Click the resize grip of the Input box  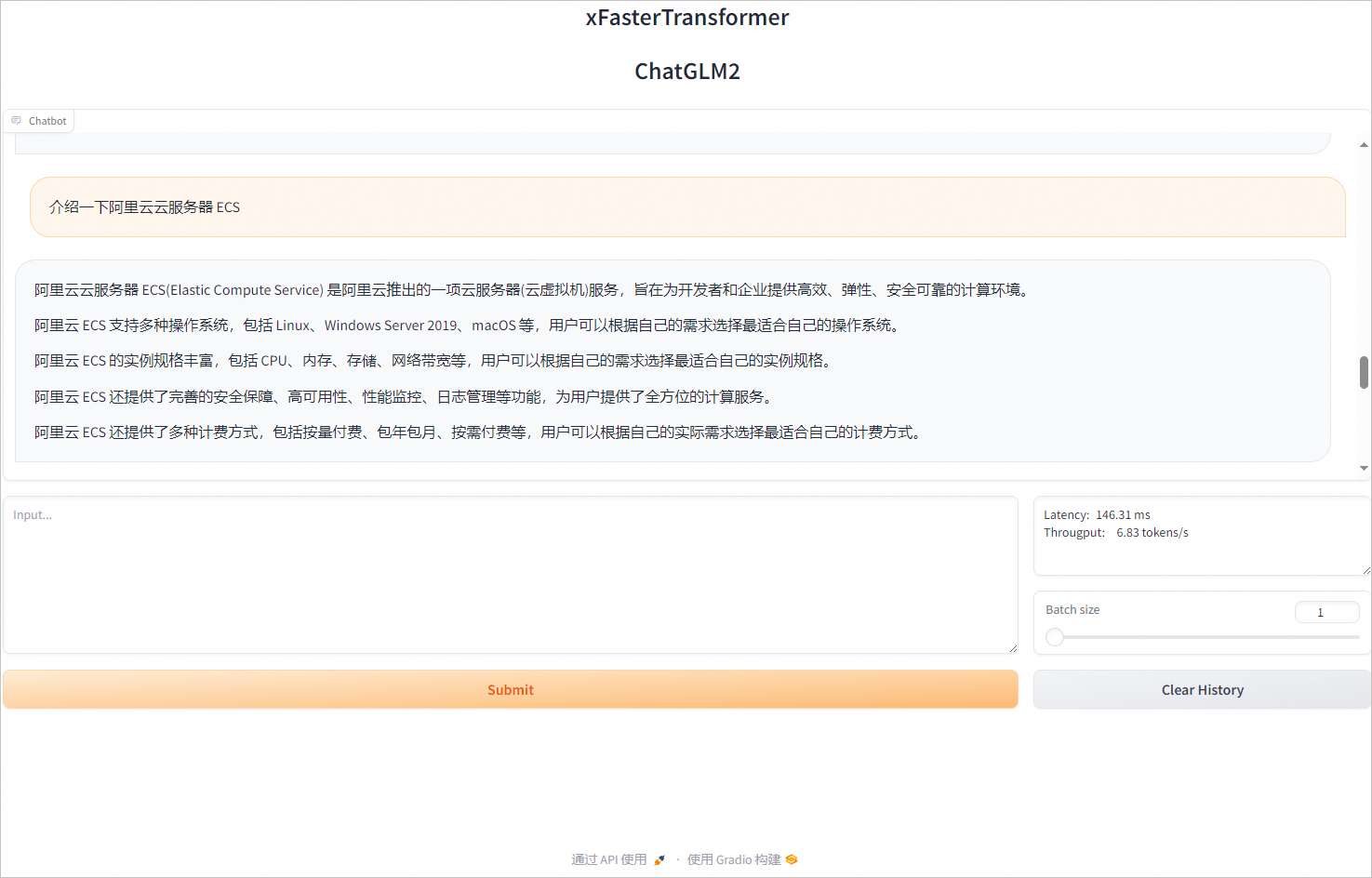(1012, 647)
